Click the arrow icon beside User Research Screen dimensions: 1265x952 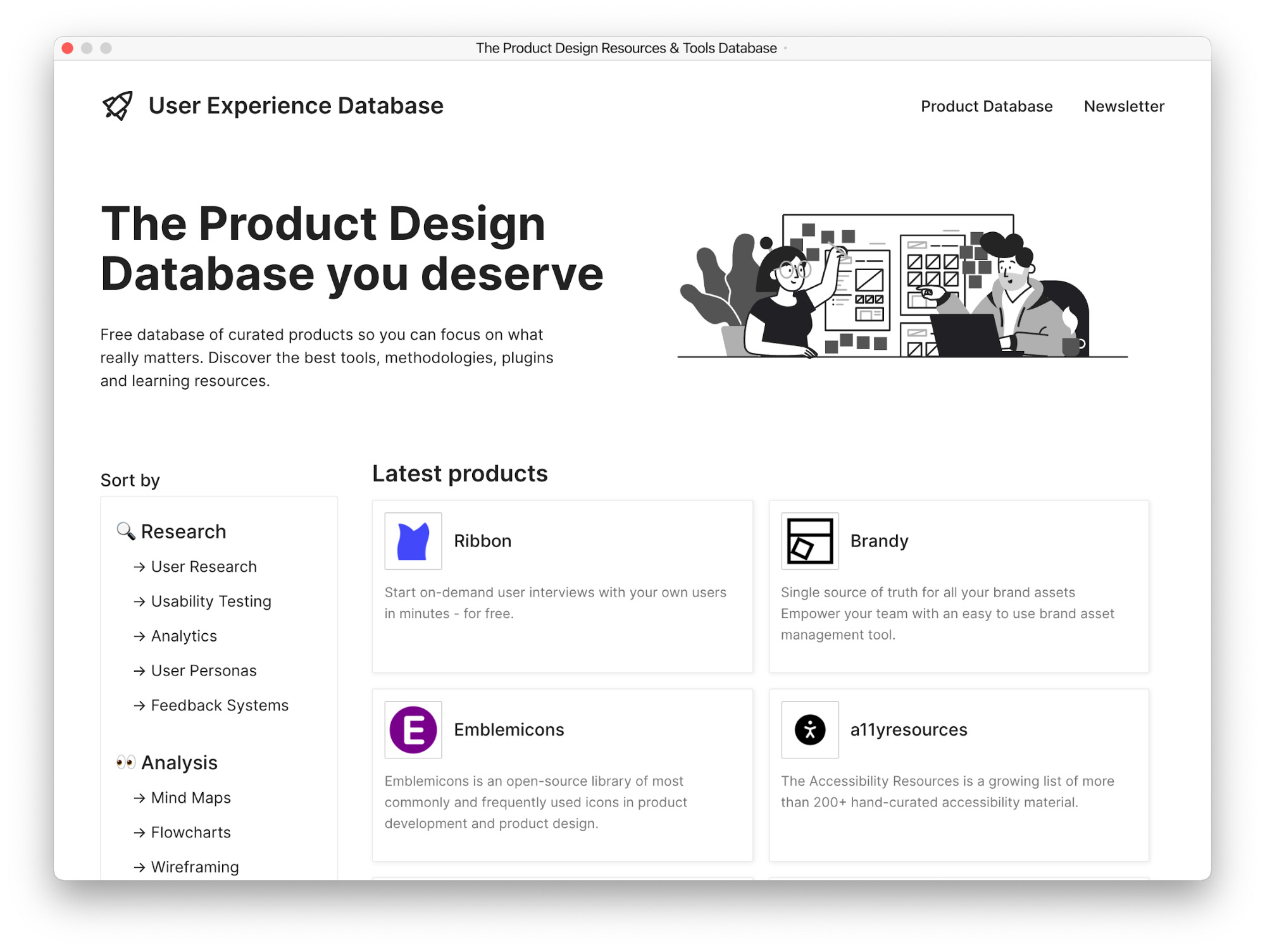click(x=139, y=567)
